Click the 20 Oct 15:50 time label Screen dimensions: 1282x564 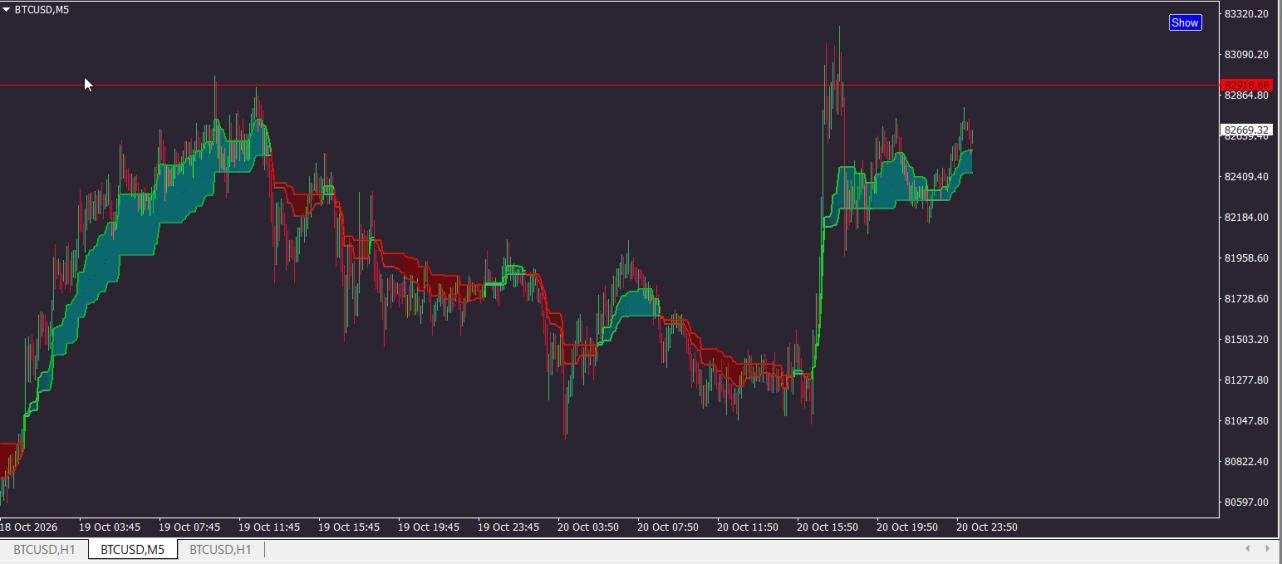click(x=828, y=527)
